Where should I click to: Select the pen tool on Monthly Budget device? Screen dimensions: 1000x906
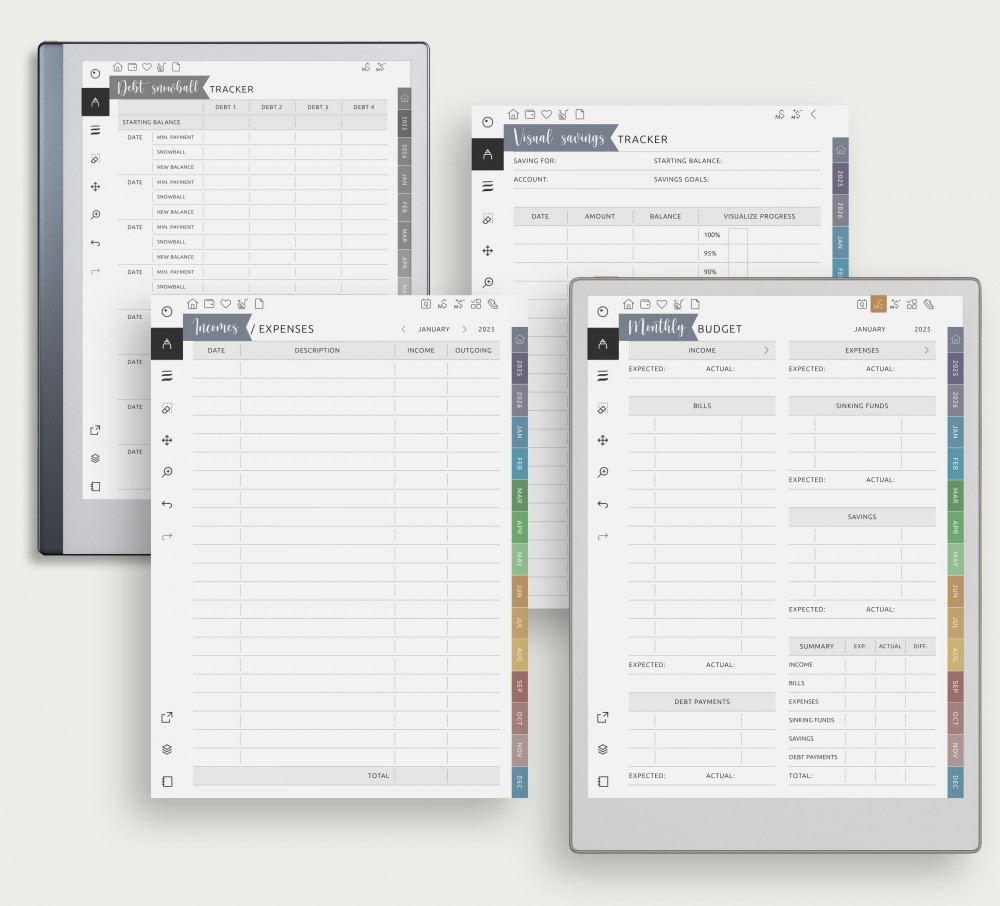[603, 344]
